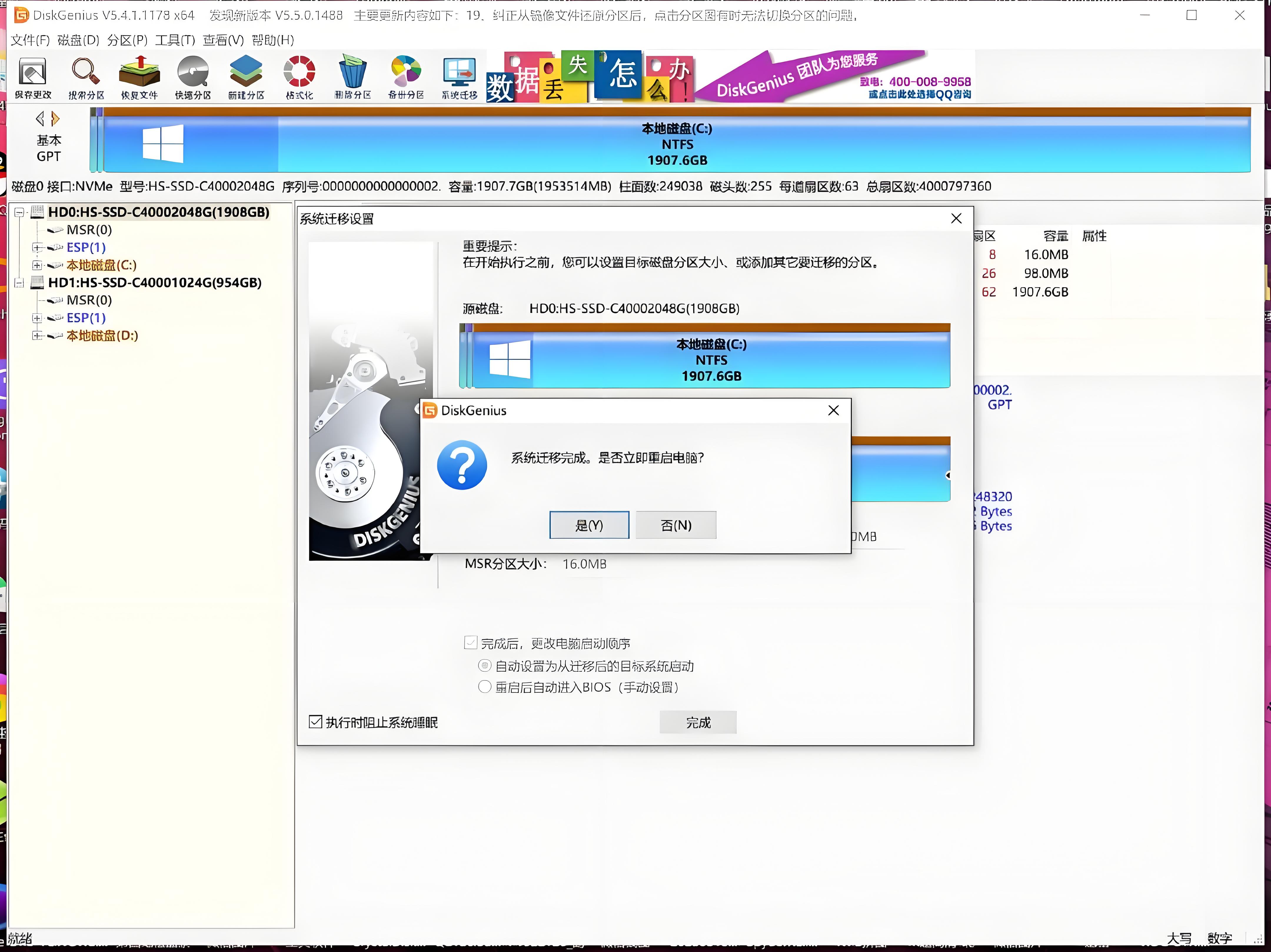Open the 分区(P) menu
This screenshot has width=1271, height=952.
pos(127,40)
